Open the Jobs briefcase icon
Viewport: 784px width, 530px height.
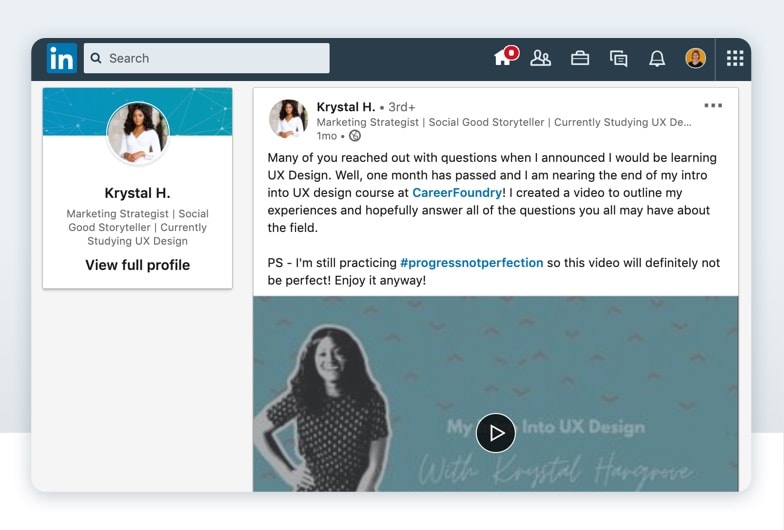click(580, 58)
